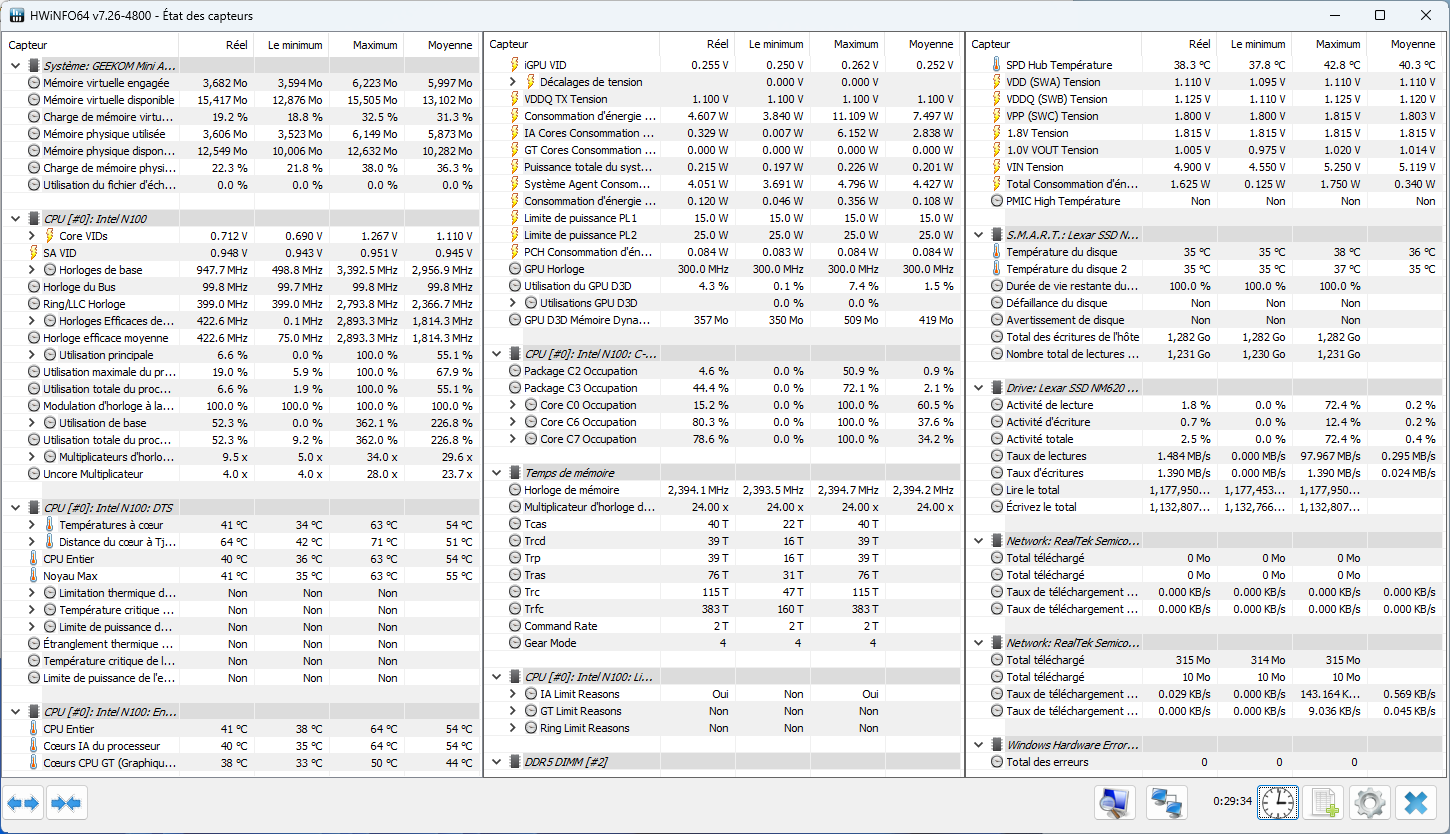Expand the Multiplicateurs d'horloge row
Viewport: 1450px width, 834px height.
coord(32,457)
